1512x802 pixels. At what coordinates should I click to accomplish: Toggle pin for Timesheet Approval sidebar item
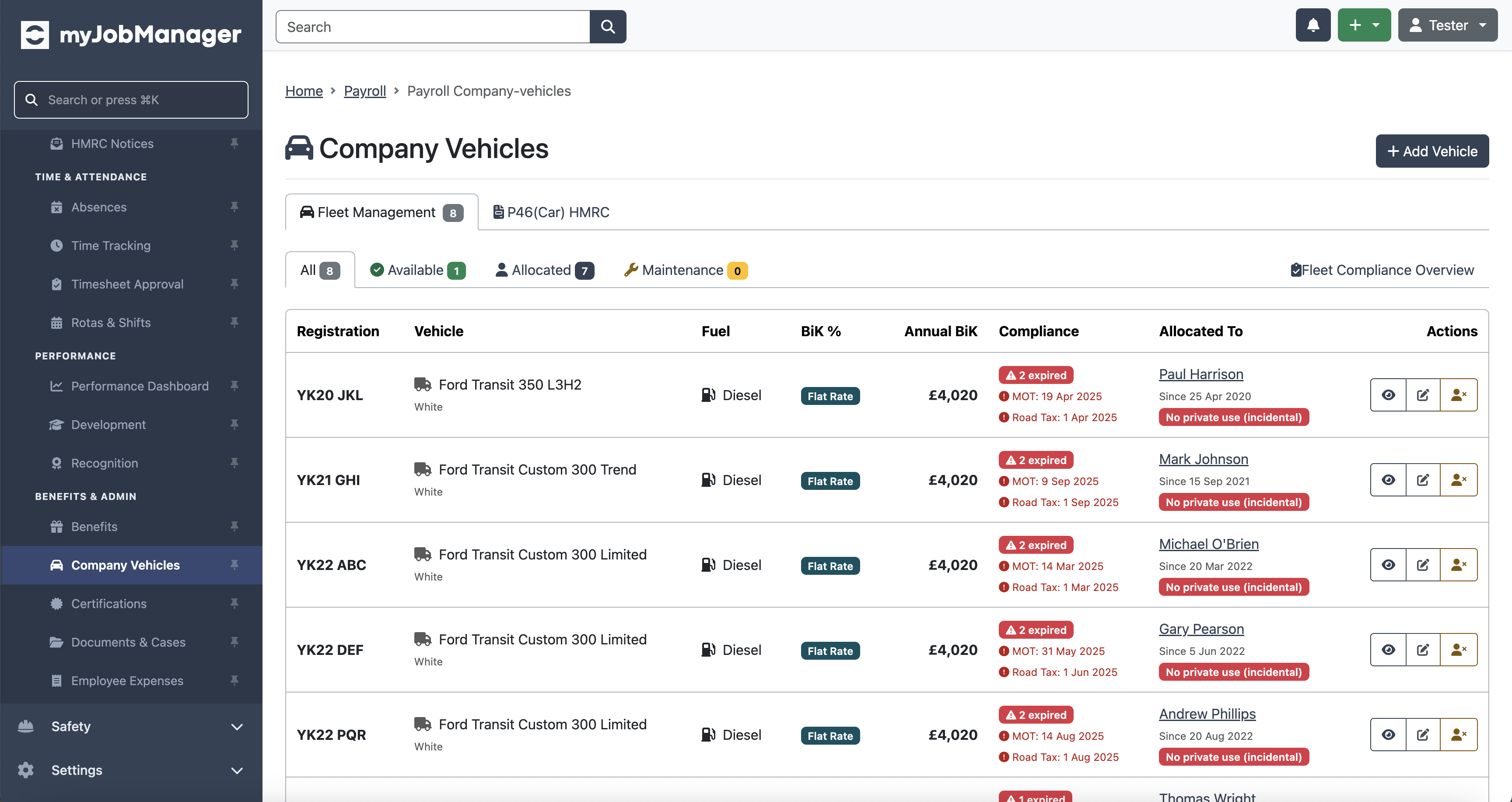[x=234, y=284]
